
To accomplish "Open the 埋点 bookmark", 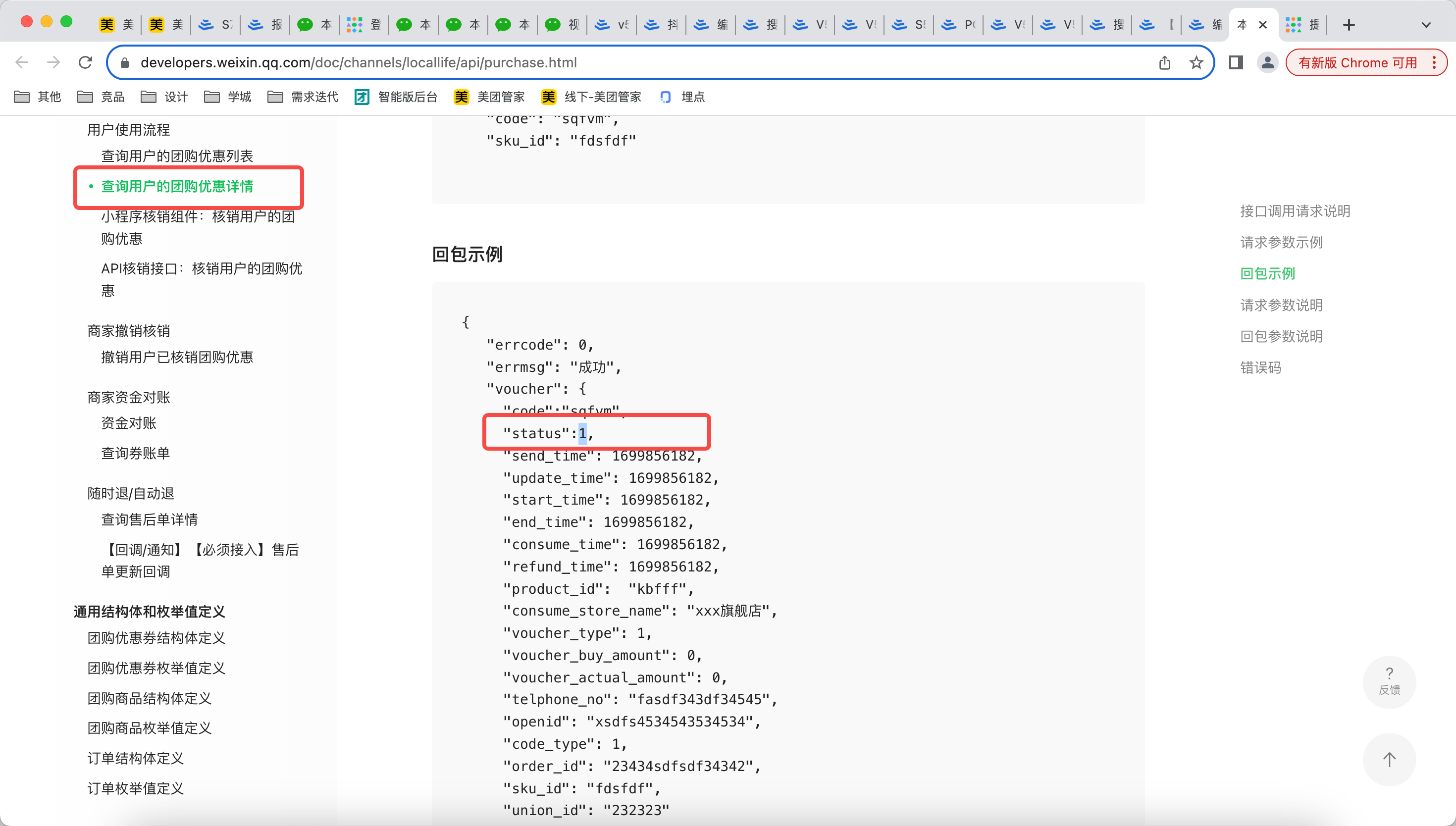I will point(682,97).
